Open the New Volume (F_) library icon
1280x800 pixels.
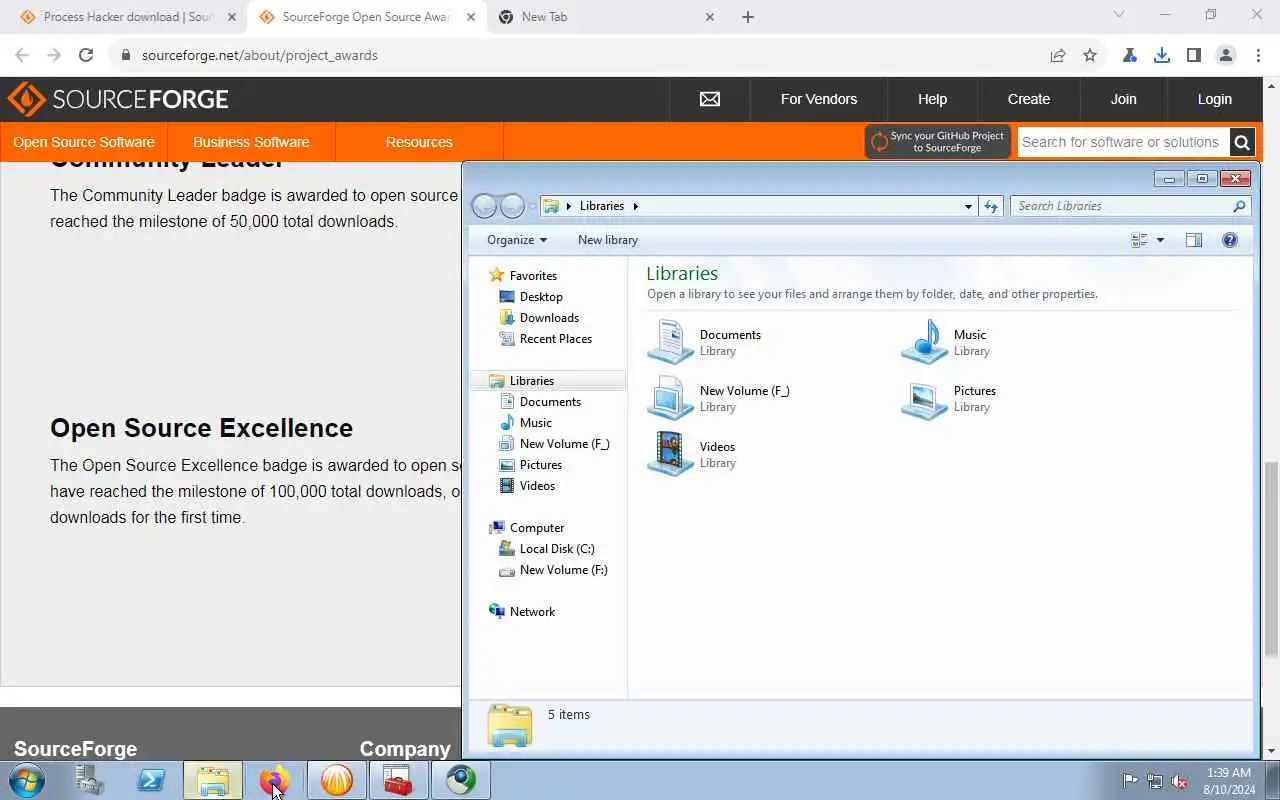671,398
